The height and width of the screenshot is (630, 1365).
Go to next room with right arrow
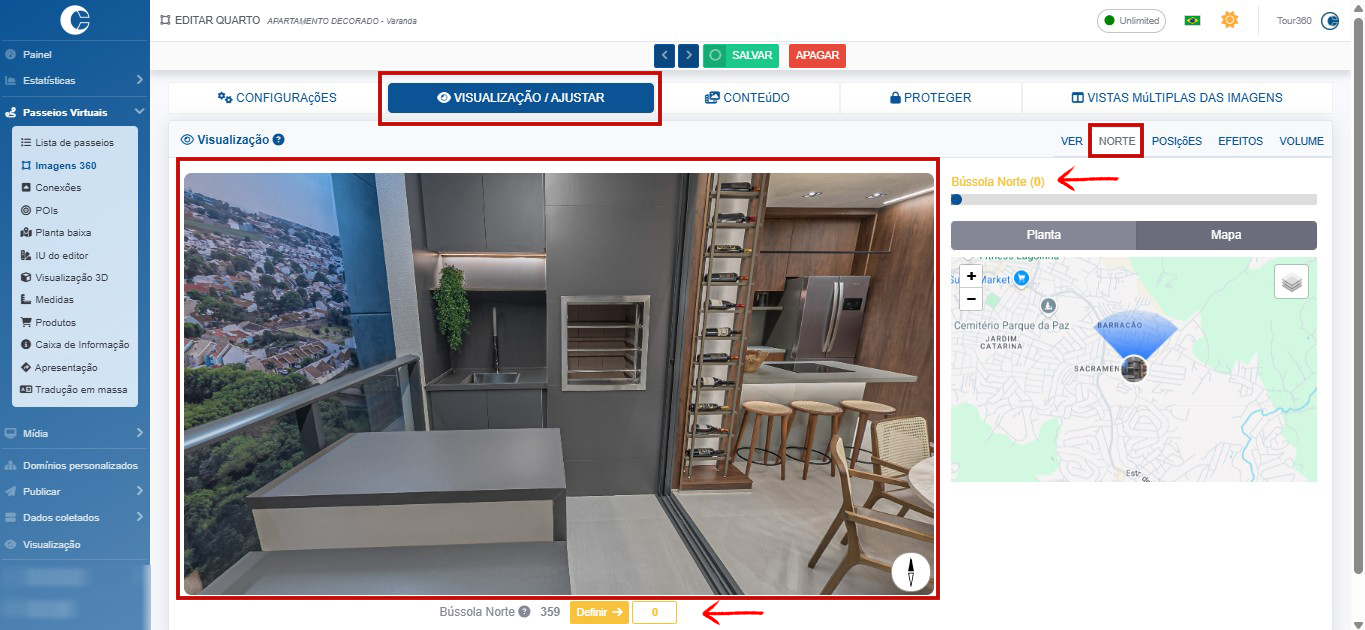click(688, 56)
